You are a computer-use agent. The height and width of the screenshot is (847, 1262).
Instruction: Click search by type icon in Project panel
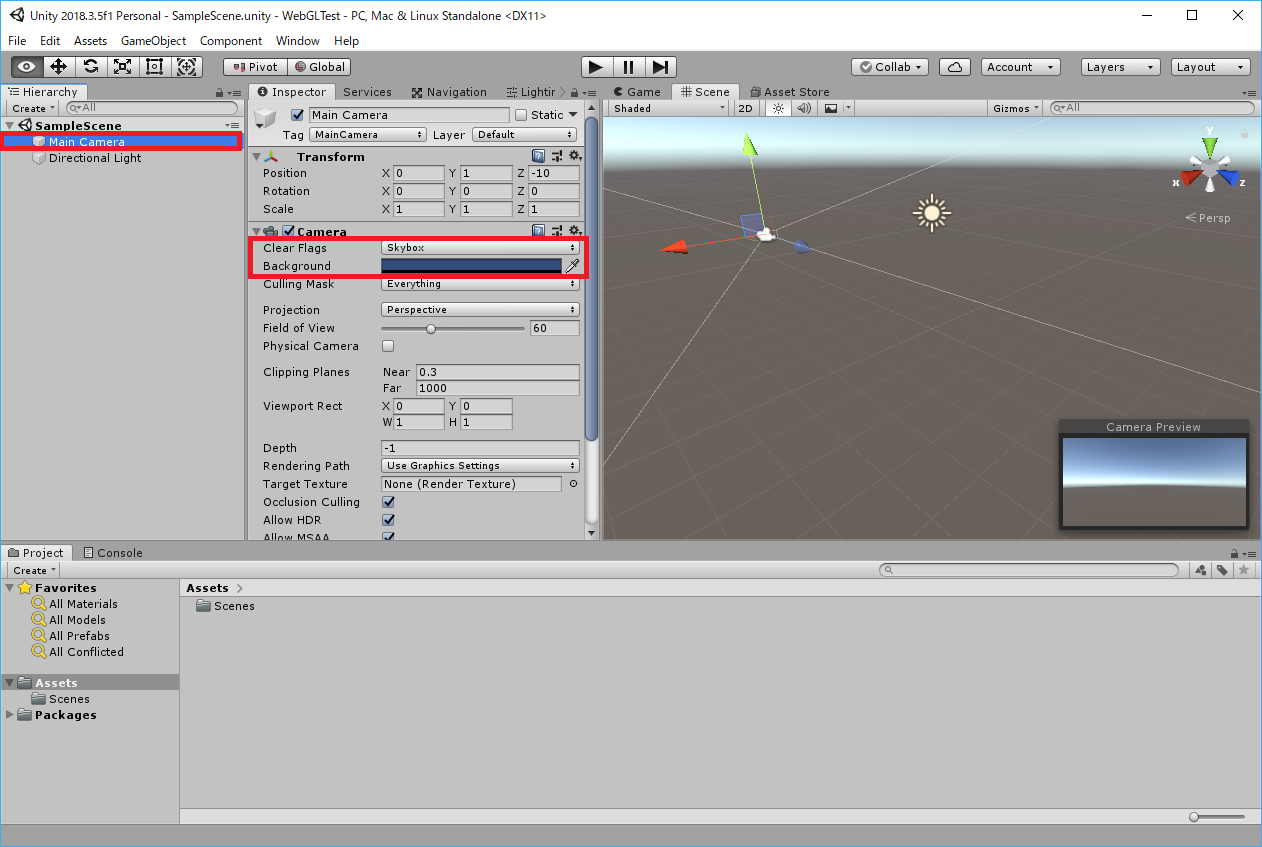(1201, 570)
